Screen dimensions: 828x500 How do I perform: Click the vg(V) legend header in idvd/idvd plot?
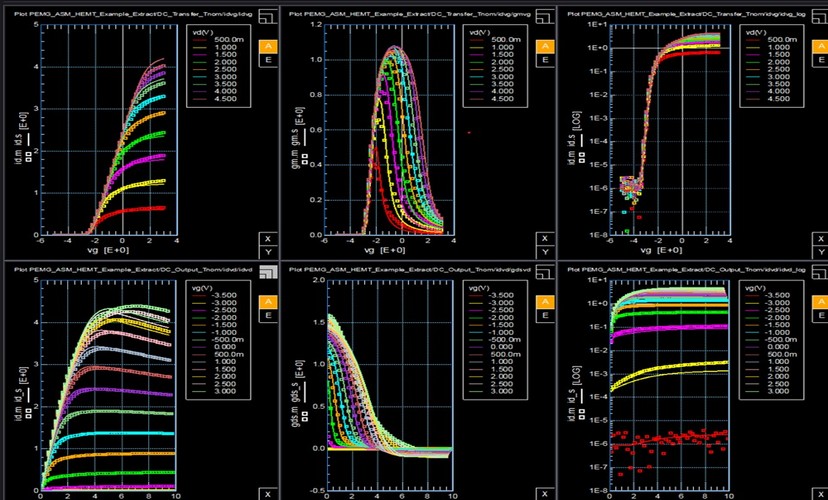[x=203, y=288]
